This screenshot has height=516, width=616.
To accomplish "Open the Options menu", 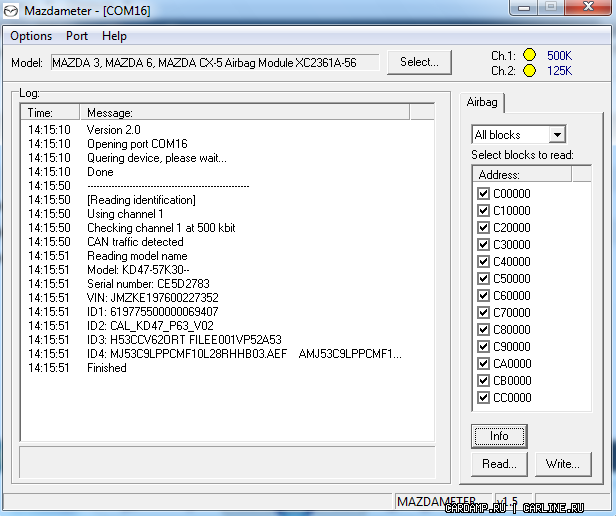I will [31, 36].
